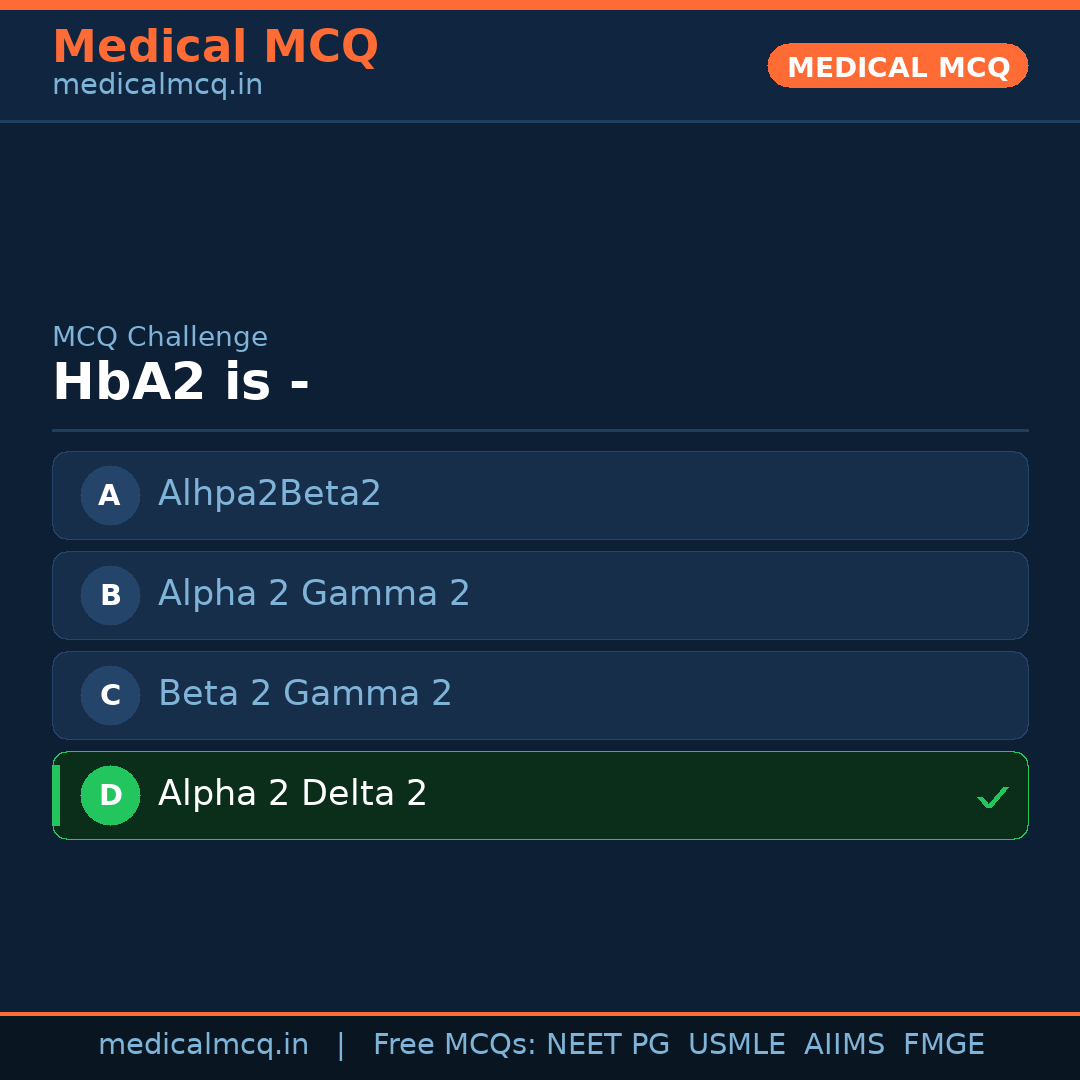Viewport: 1080px width, 1080px height.
Task: Click the green checkmark icon
Action: point(992,797)
